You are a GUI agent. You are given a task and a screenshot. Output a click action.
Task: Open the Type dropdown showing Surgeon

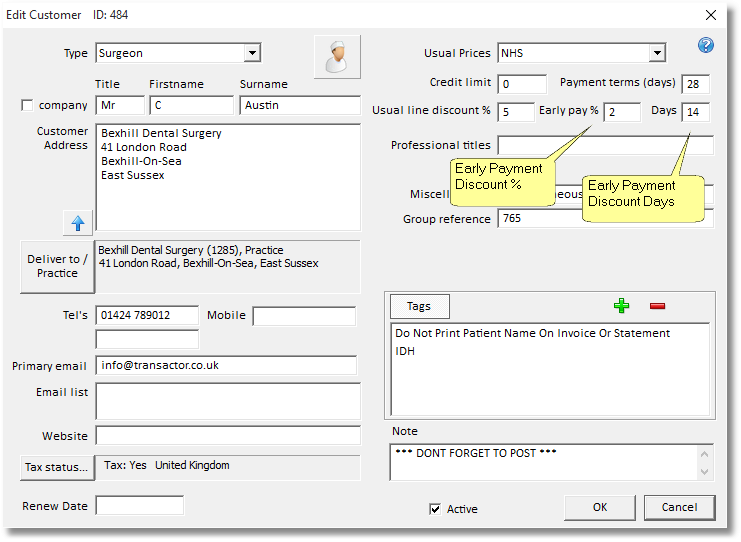pos(252,53)
